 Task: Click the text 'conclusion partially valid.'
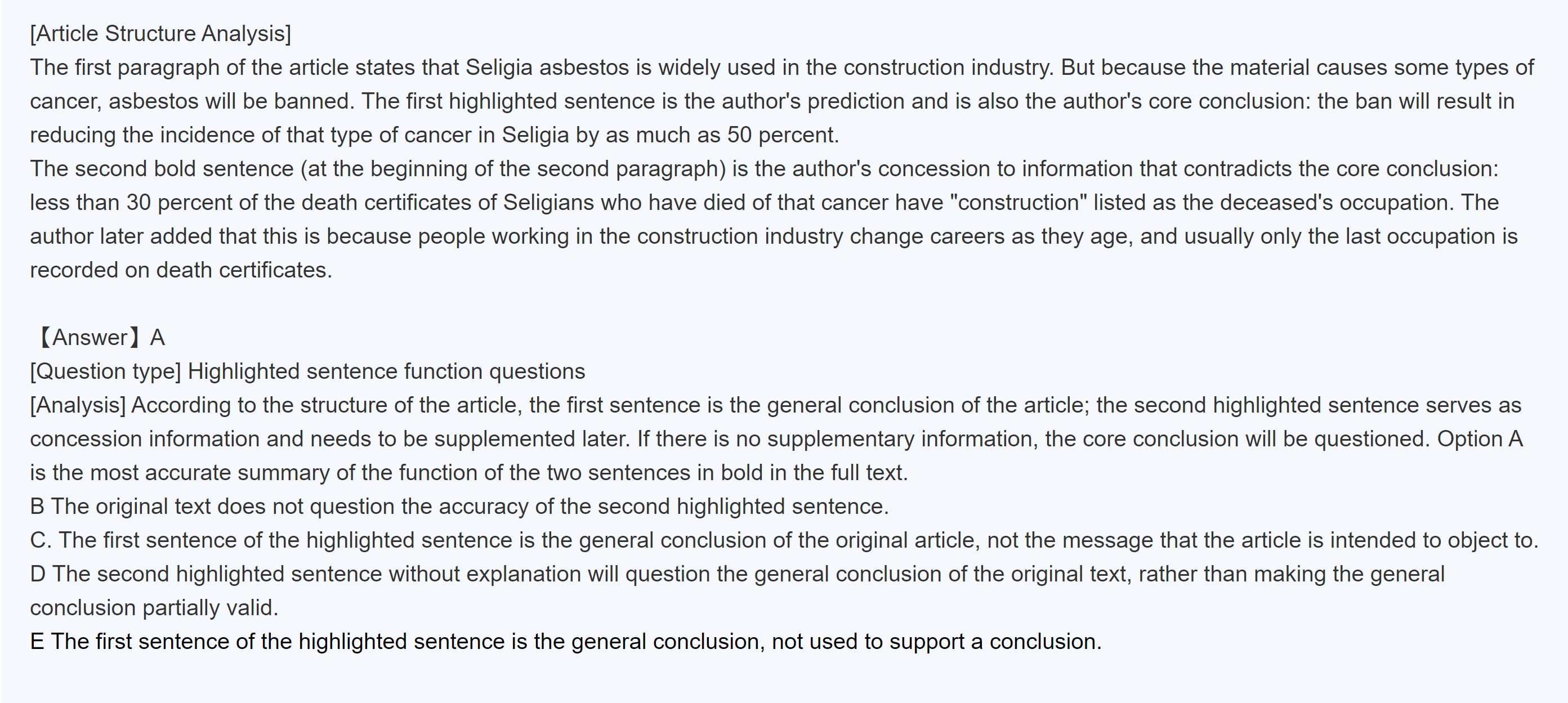coord(154,607)
